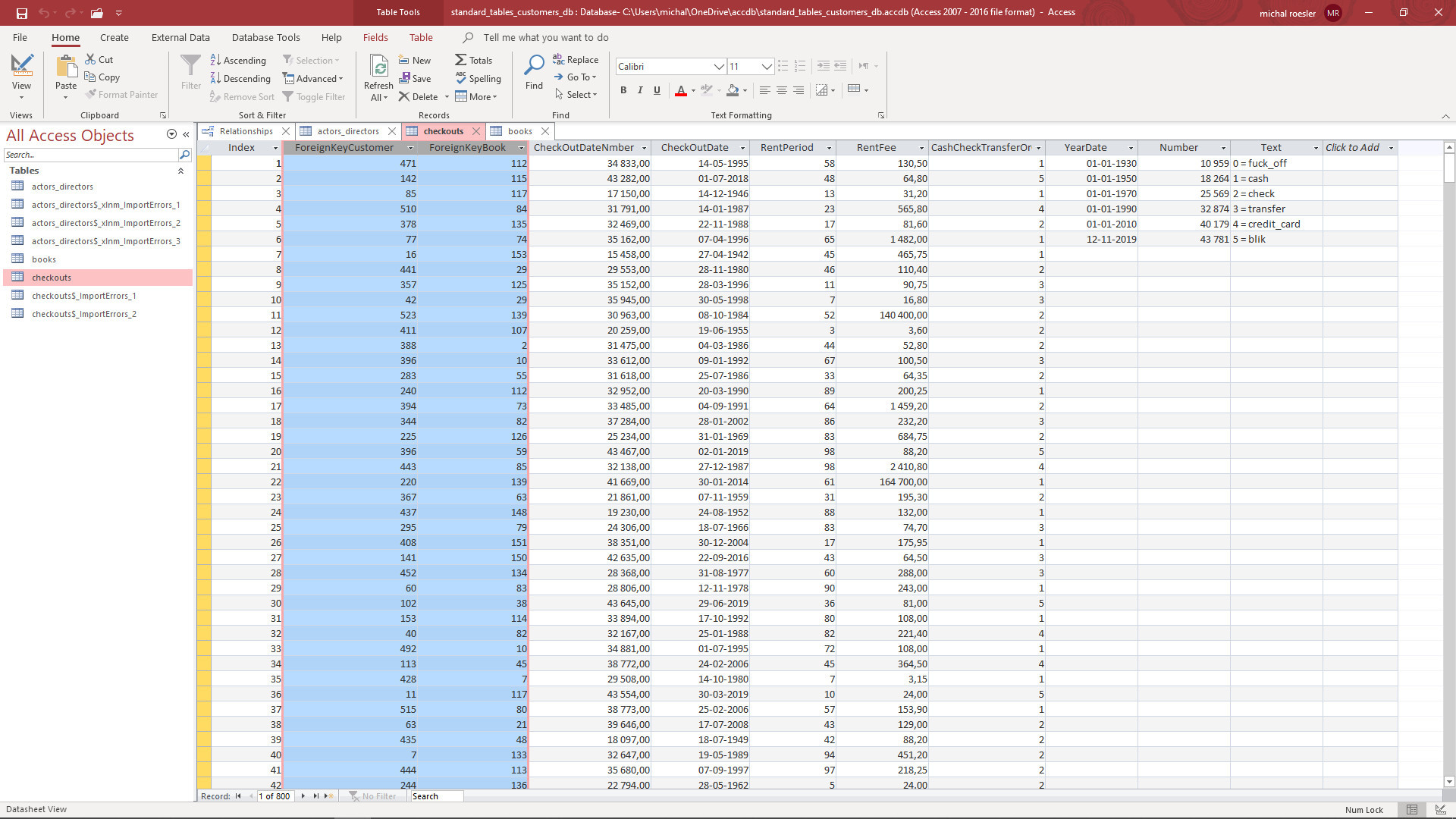The image size is (1456, 819).
Task: Run the Spelling check
Action: 479,78
